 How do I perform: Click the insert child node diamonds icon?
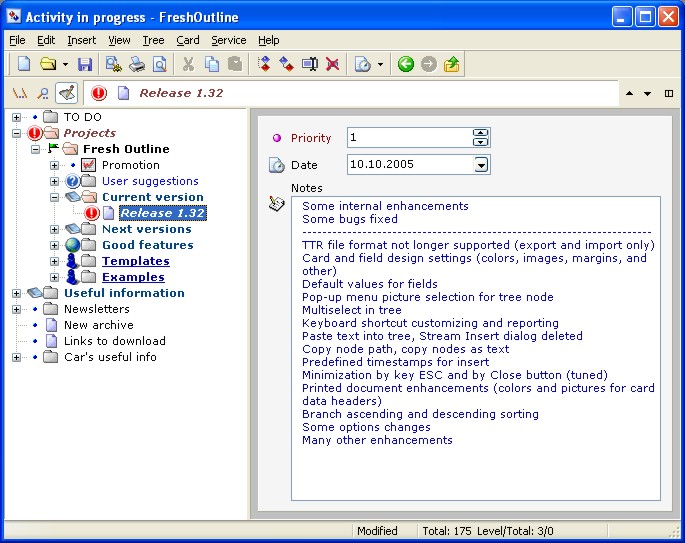pyautogui.click(x=287, y=64)
